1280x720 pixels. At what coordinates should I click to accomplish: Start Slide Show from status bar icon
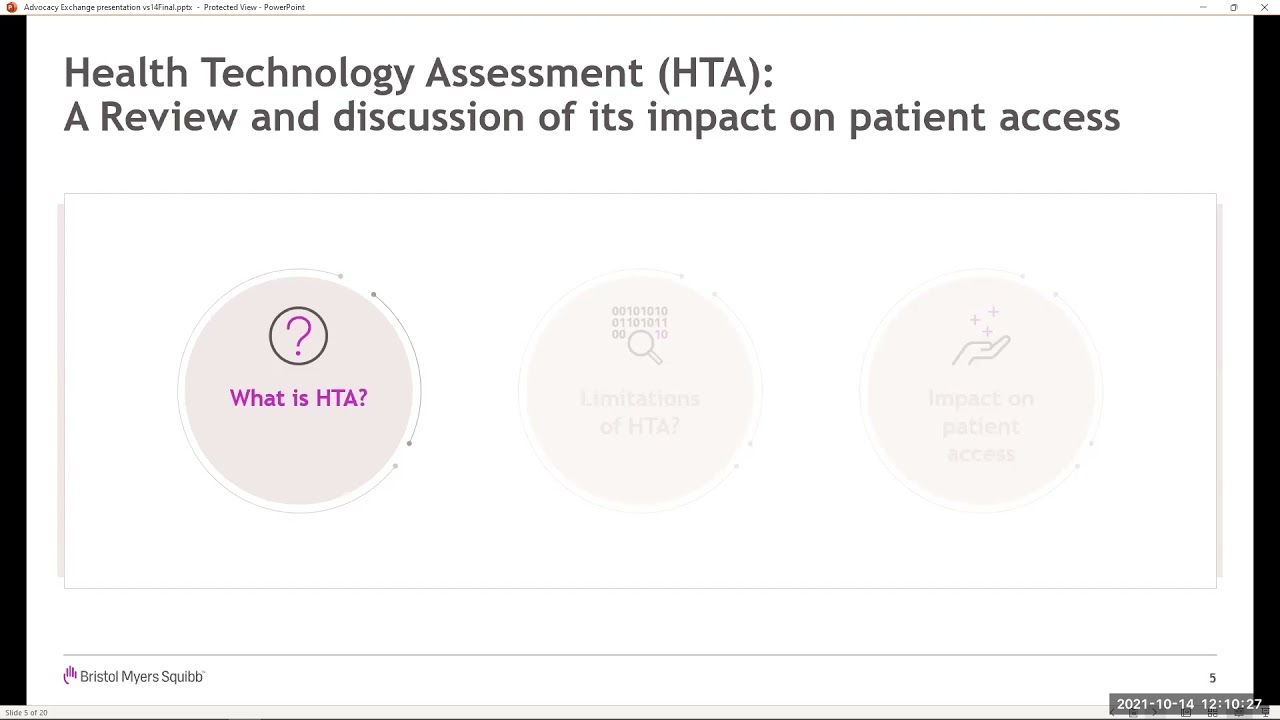point(1264,713)
